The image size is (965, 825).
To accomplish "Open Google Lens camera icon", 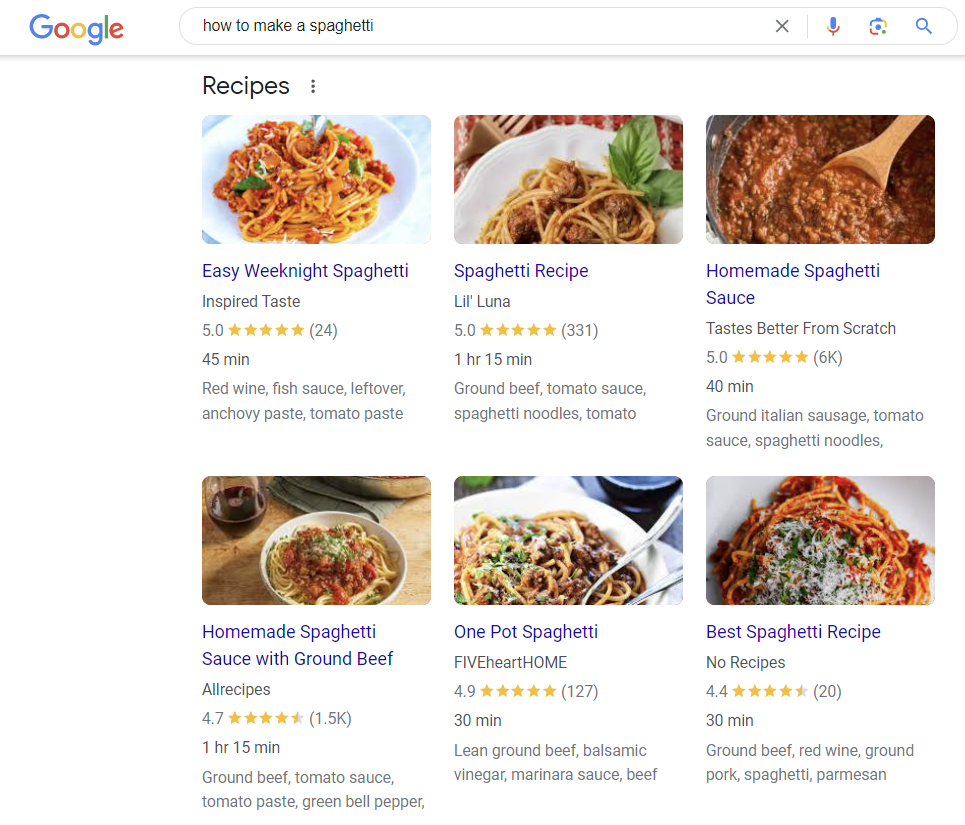I will pyautogui.click(x=878, y=26).
